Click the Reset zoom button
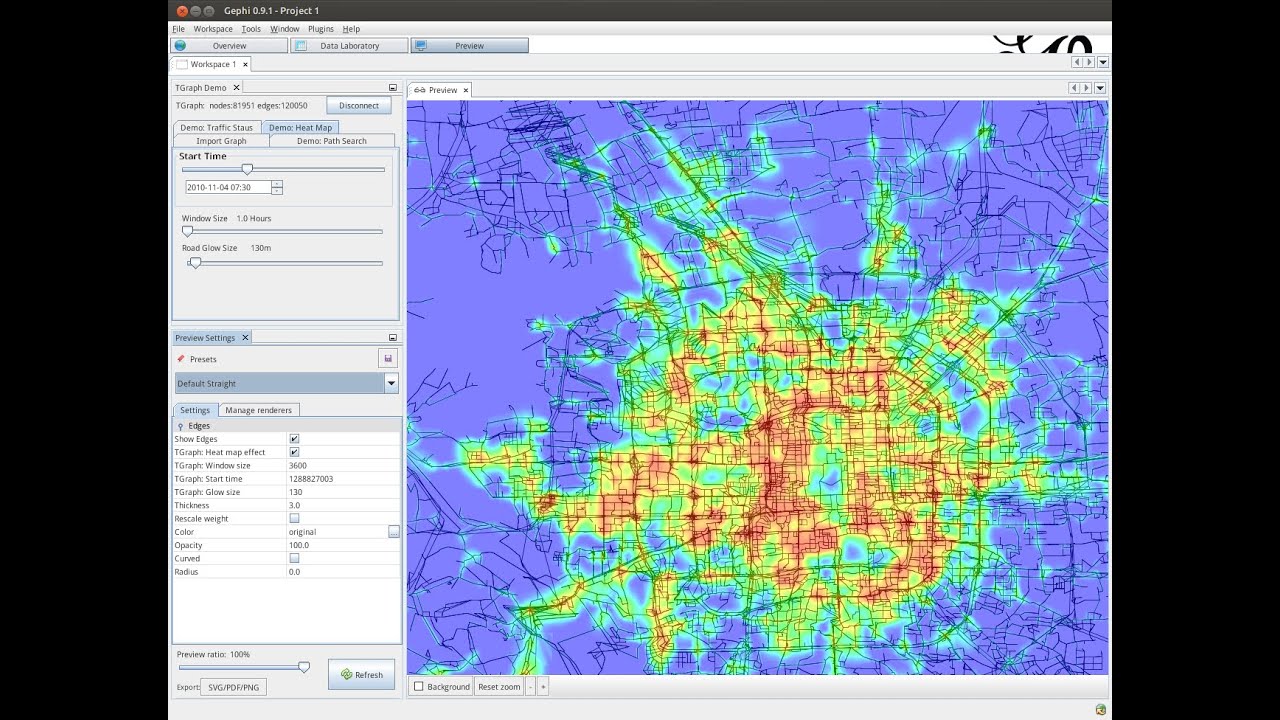 tap(499, 687)
